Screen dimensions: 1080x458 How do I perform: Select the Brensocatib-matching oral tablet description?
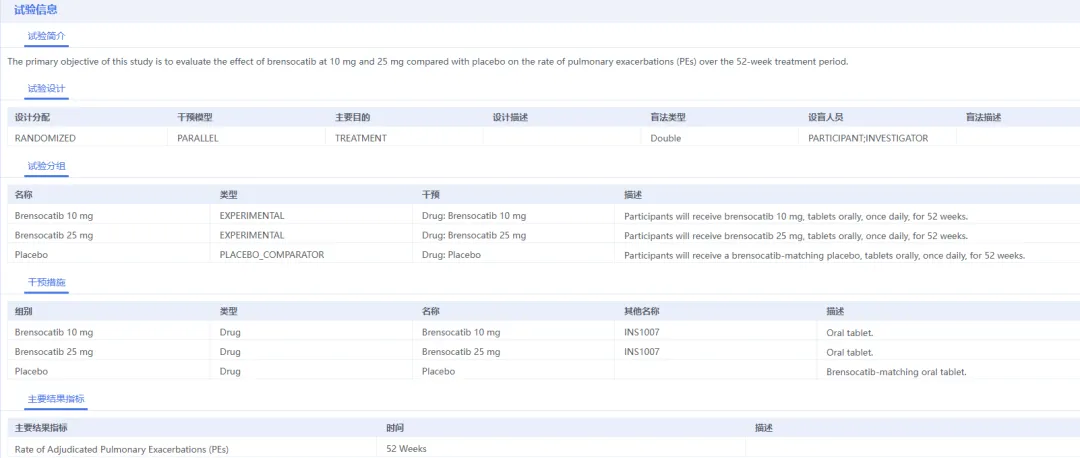pyautogui.click(x=896, y=372)
